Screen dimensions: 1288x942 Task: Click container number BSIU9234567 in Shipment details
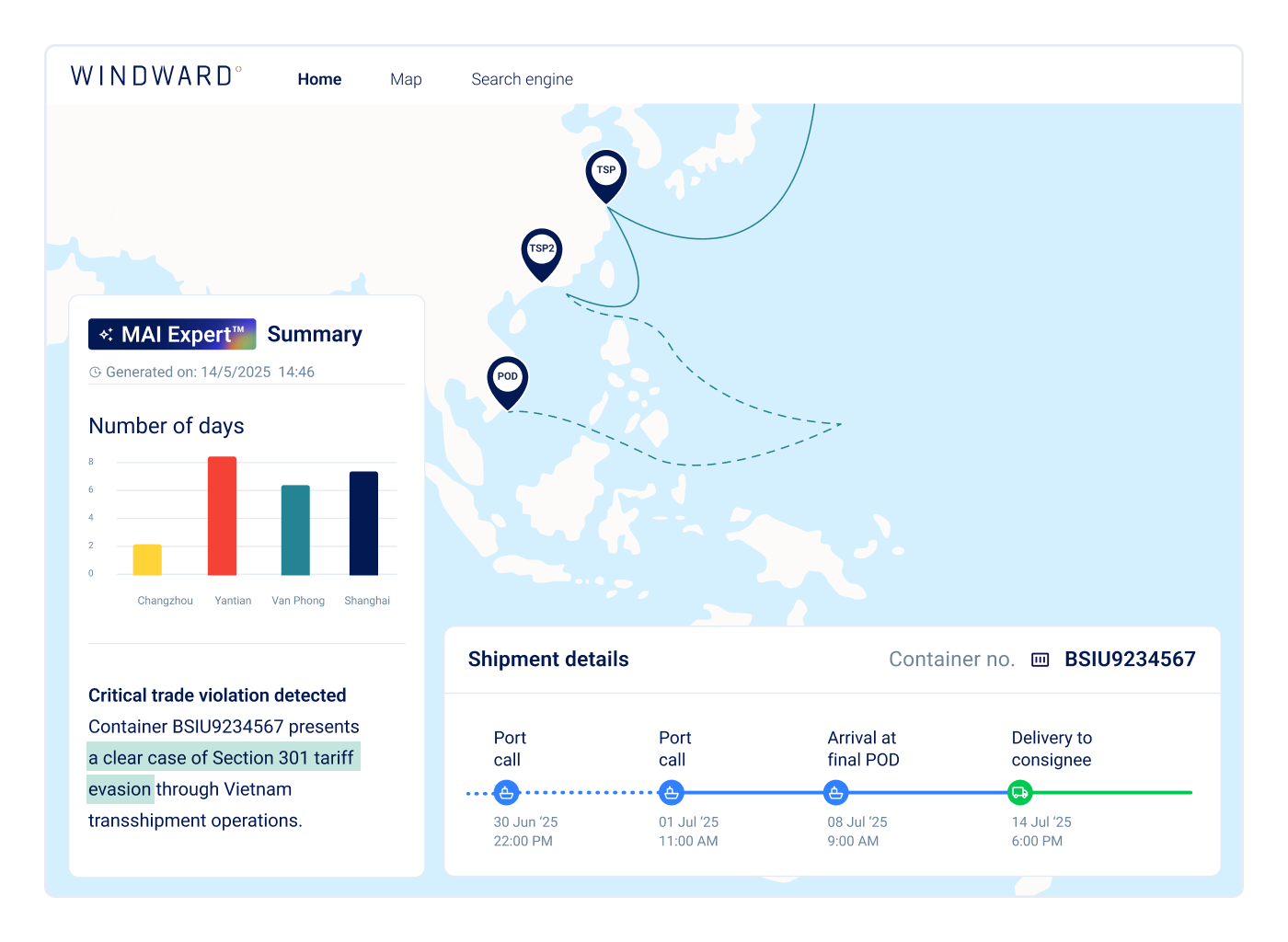point(1130,660)
